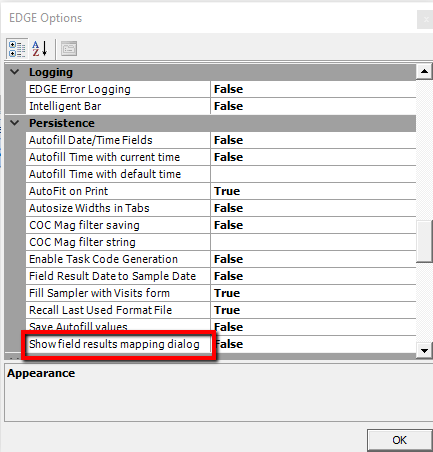The height and width of the screenshot is (452, 433).
Task: Select the Enable Task Code Generation row
Action: click(221, 259)
